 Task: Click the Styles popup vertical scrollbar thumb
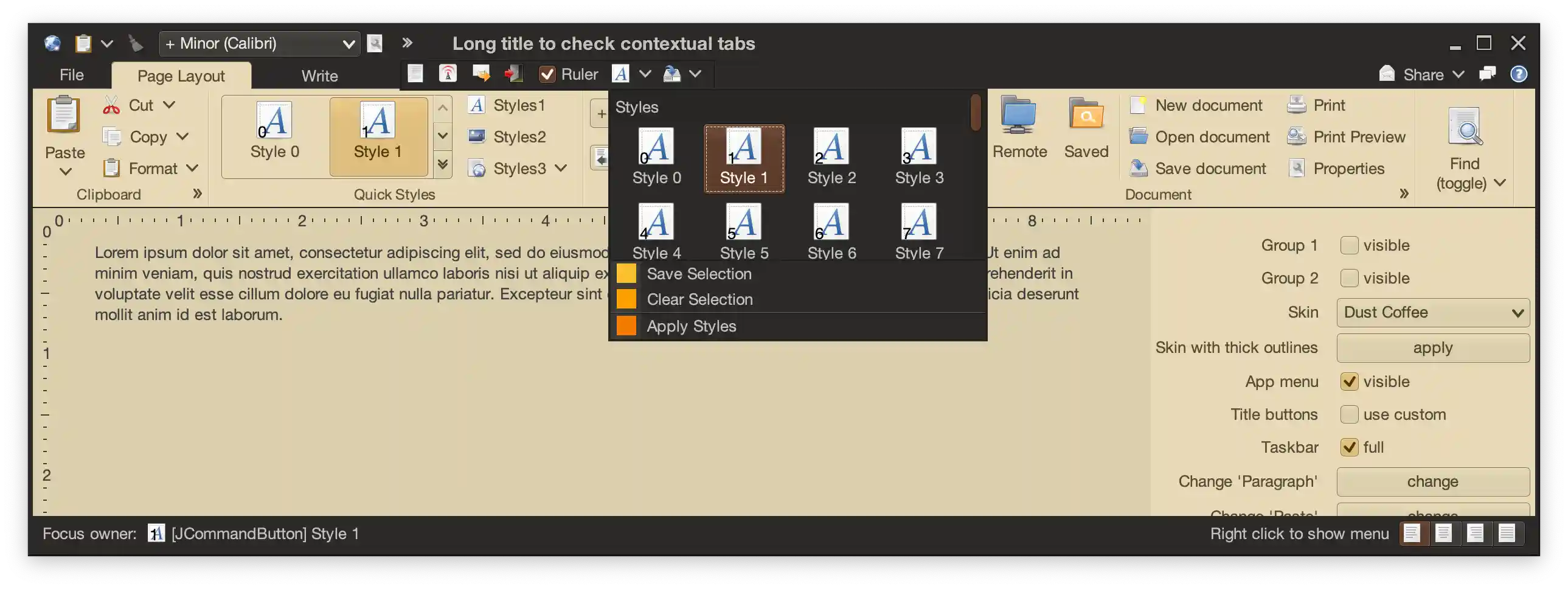[x=976, y=112]
